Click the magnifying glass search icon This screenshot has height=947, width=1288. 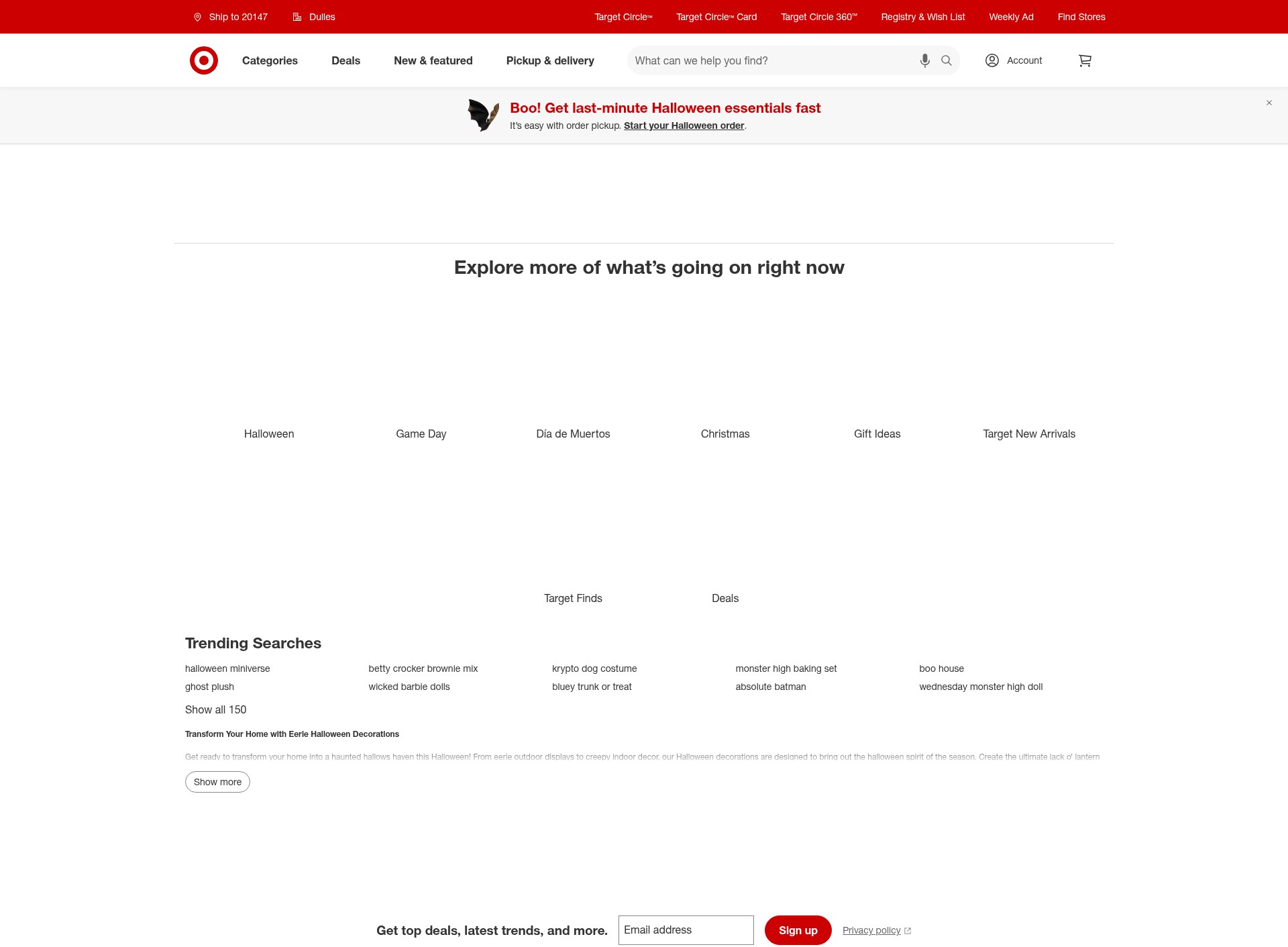947,60
